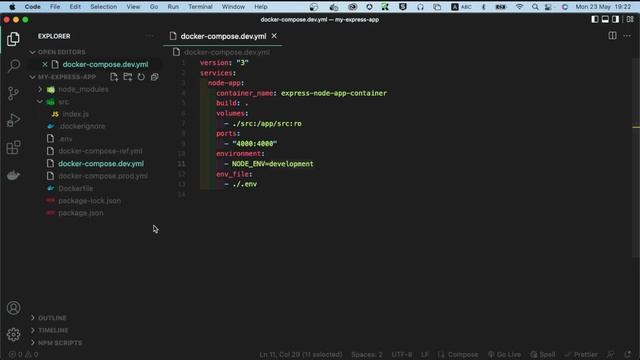Toggle the secondary side bar layout button
Viewport: 640px width, 360px height.
click(615, 19)
